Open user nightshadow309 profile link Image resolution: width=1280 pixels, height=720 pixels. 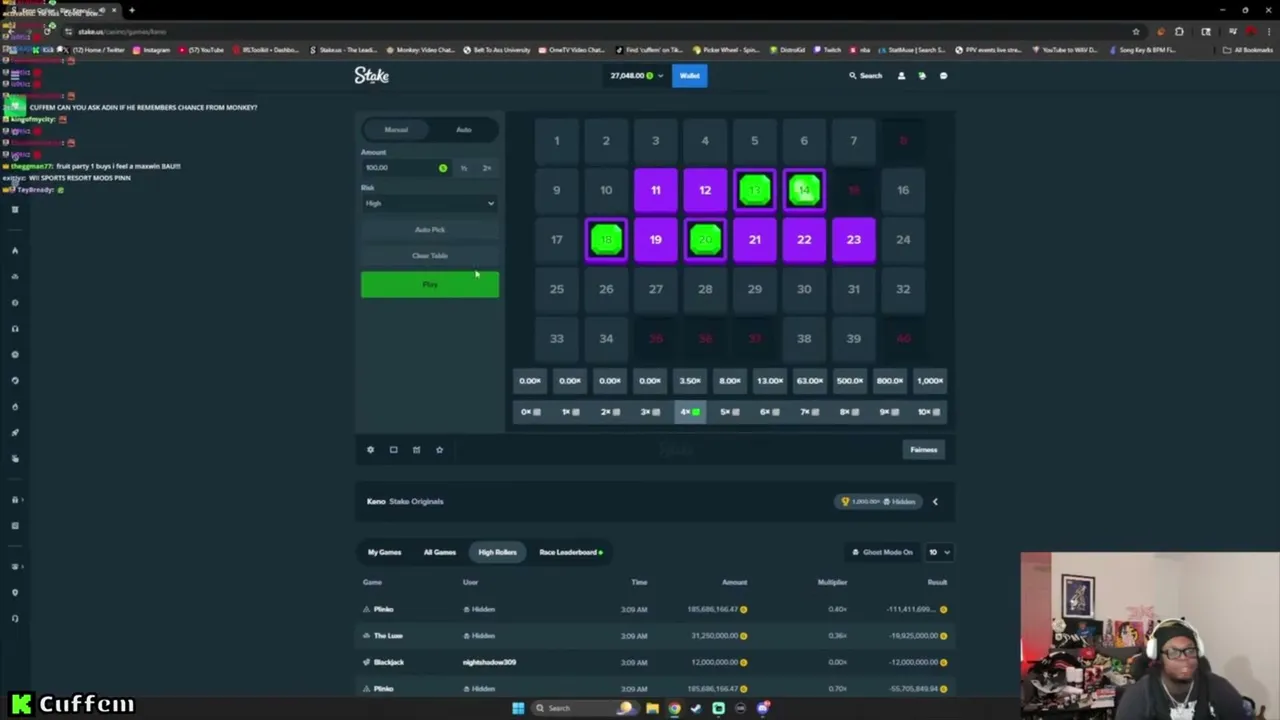489,662
